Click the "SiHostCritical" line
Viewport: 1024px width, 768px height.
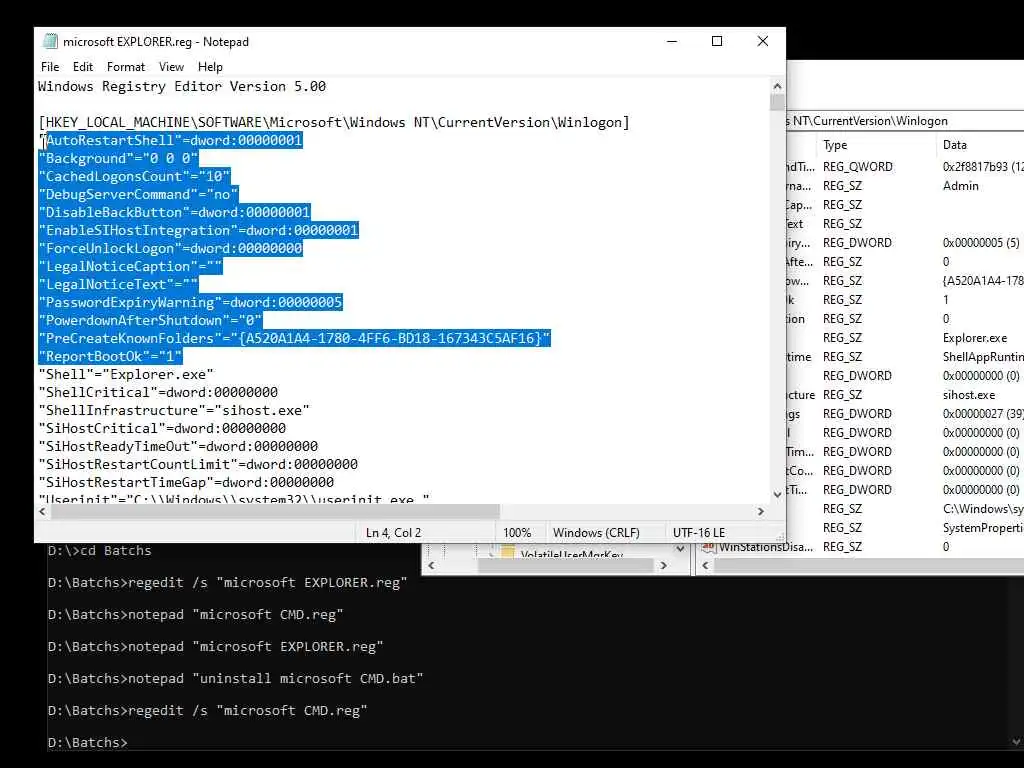click(162, 428)
